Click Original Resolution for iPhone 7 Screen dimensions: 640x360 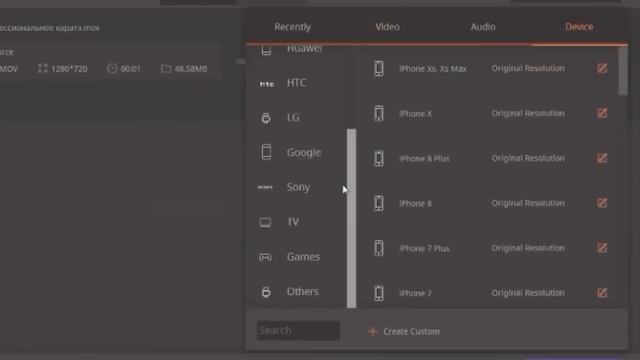click(528, 293)
